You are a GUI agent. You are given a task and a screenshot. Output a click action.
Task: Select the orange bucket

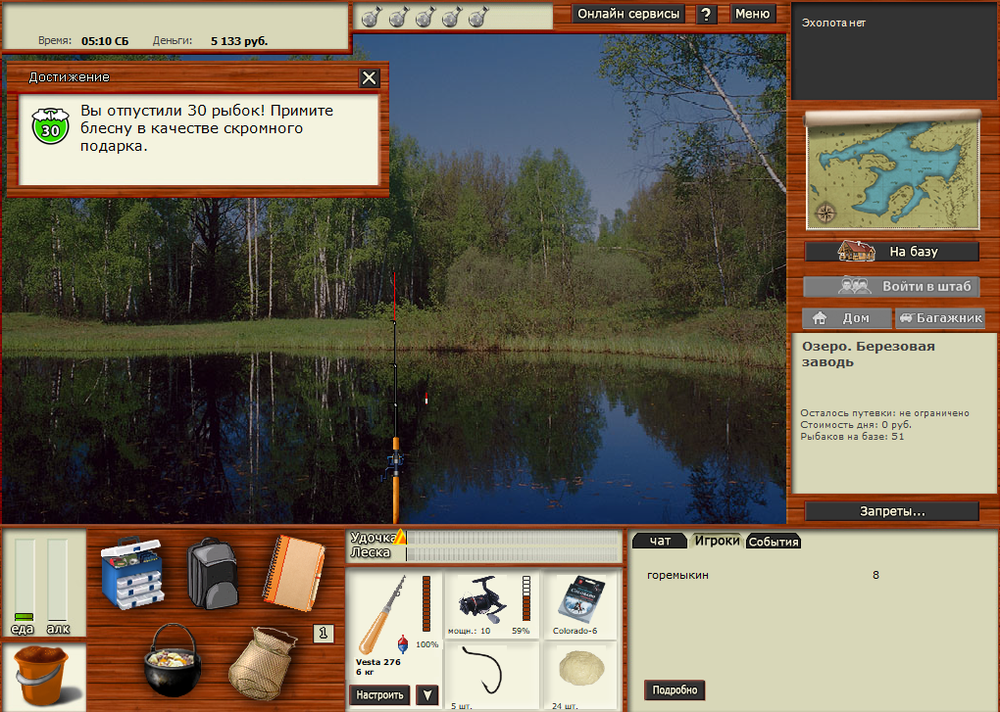(43, 676)
